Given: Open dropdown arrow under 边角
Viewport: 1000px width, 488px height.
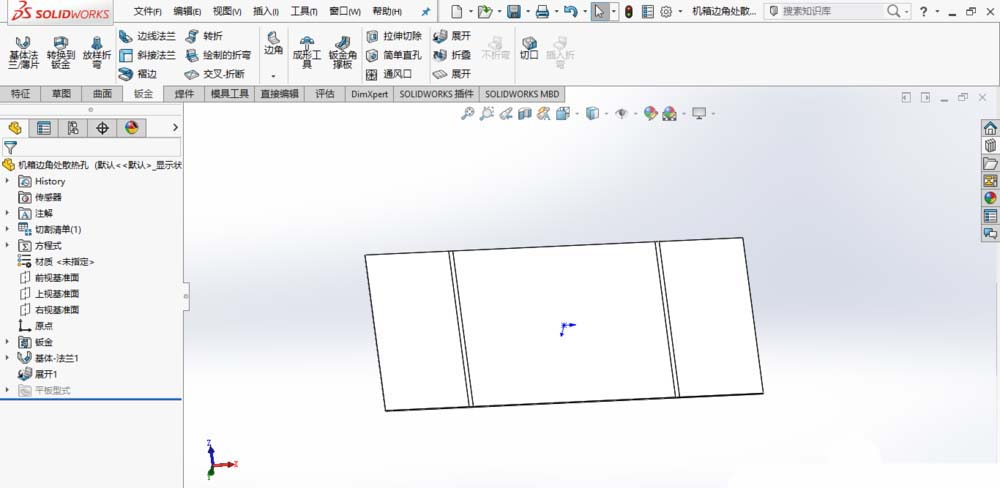Looking at the screenshot, I should click(274, 76).
